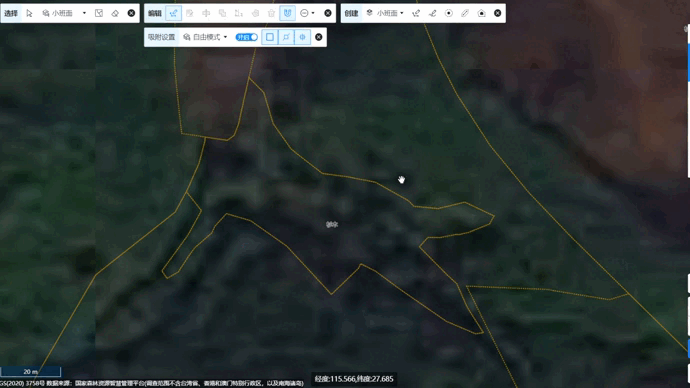Click the 创建 toolbar label
This screenshot has width=690, height=388.
point(351,13)
